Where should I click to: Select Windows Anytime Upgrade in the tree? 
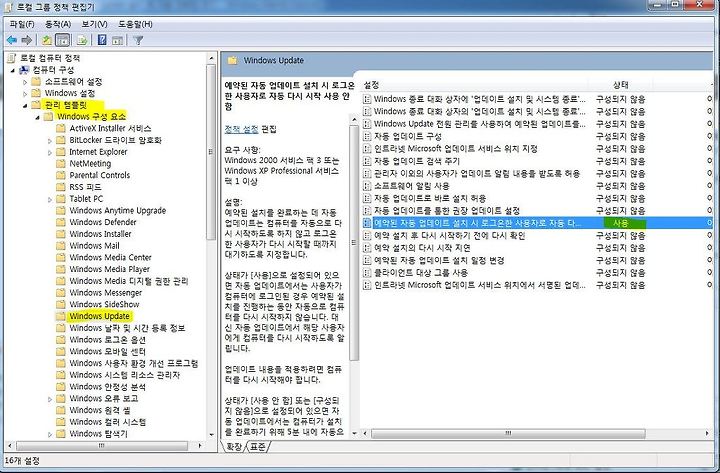(118, 210)
